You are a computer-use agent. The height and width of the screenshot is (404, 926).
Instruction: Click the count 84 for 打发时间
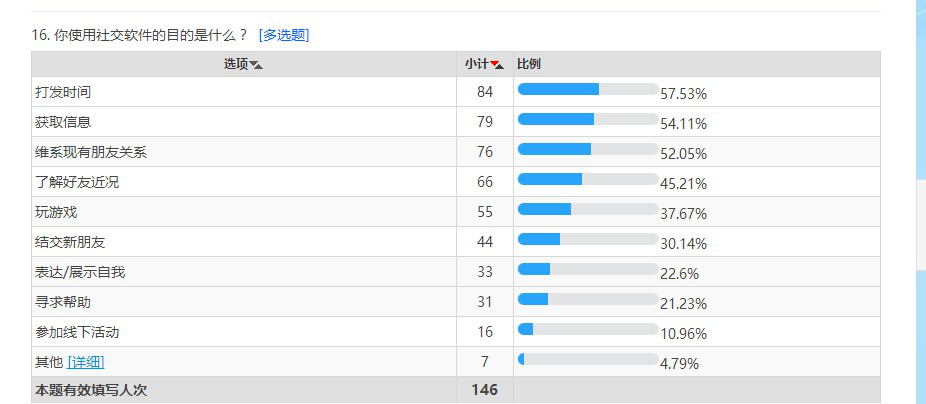[485, 92]
